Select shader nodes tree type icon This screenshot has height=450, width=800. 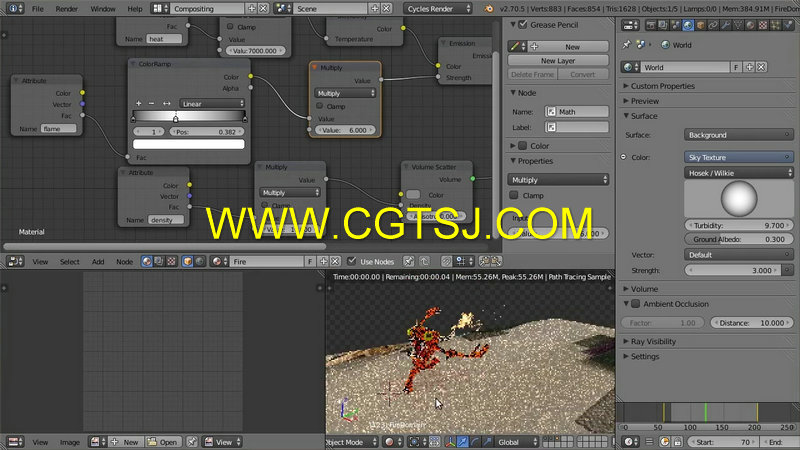click(x=147, y=261)
